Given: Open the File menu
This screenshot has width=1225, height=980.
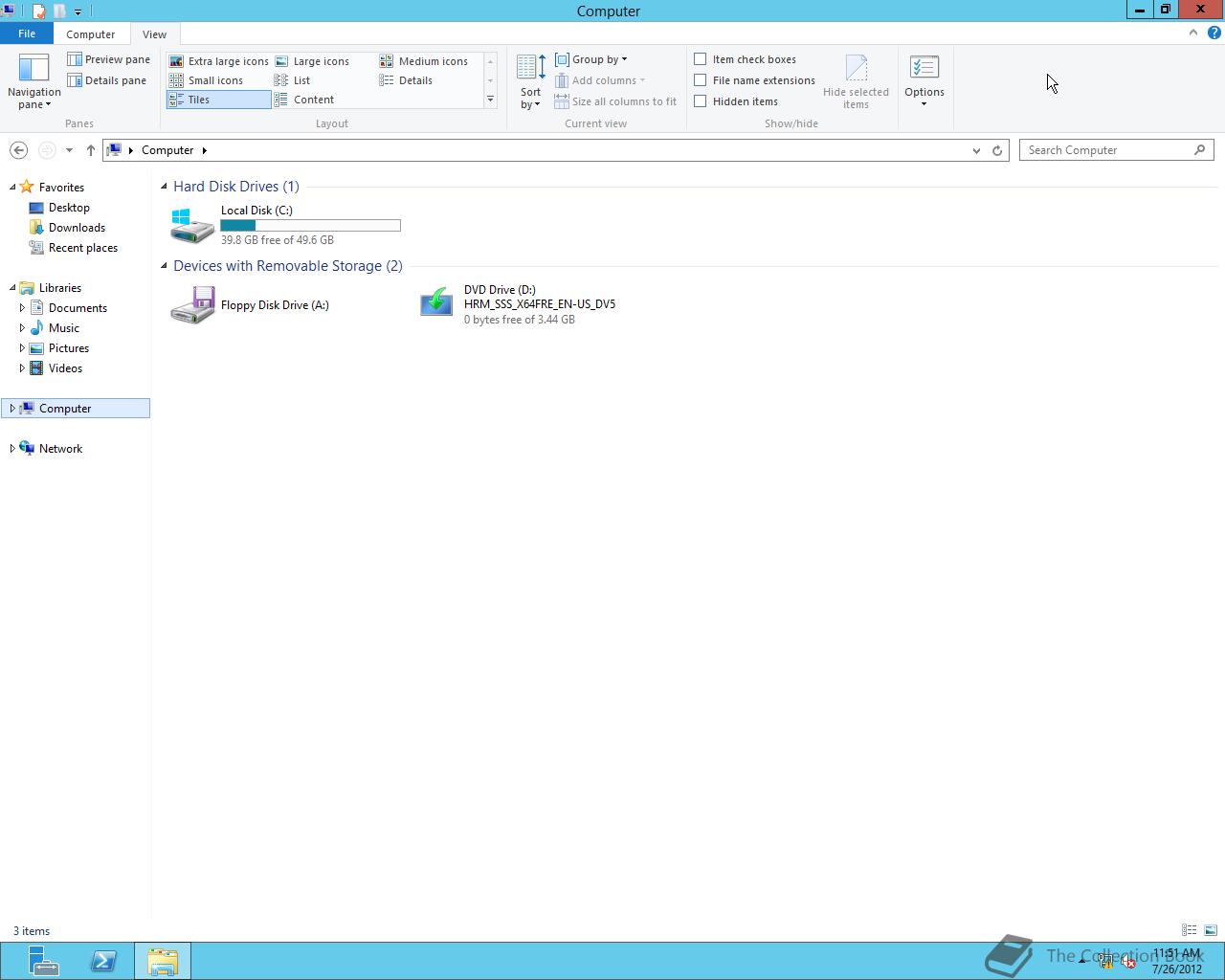Looking at the screenshot, I should [x=27, y=33].
